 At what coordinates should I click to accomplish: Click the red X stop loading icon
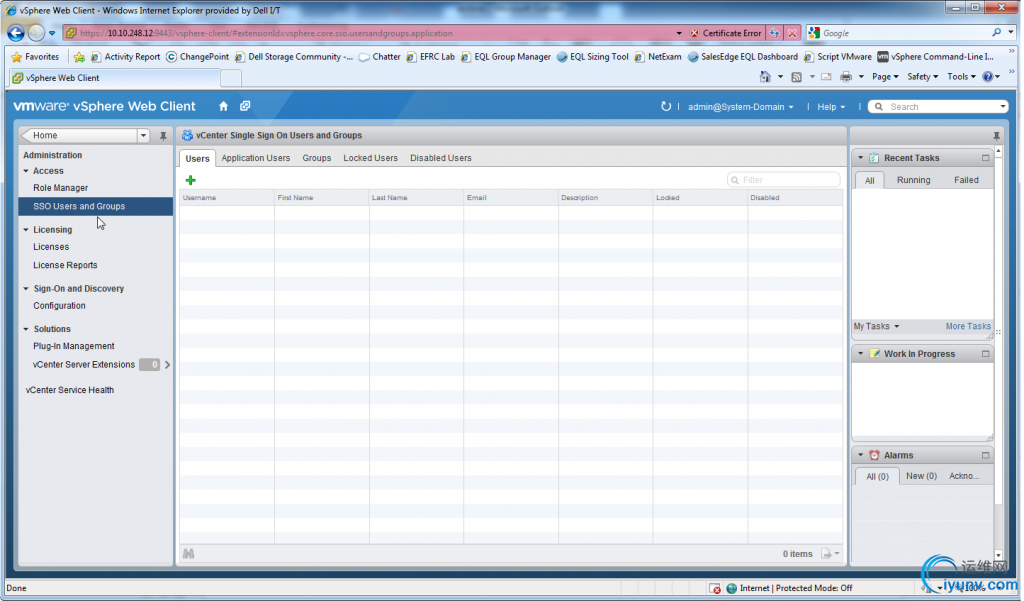[x=792, y=33]
